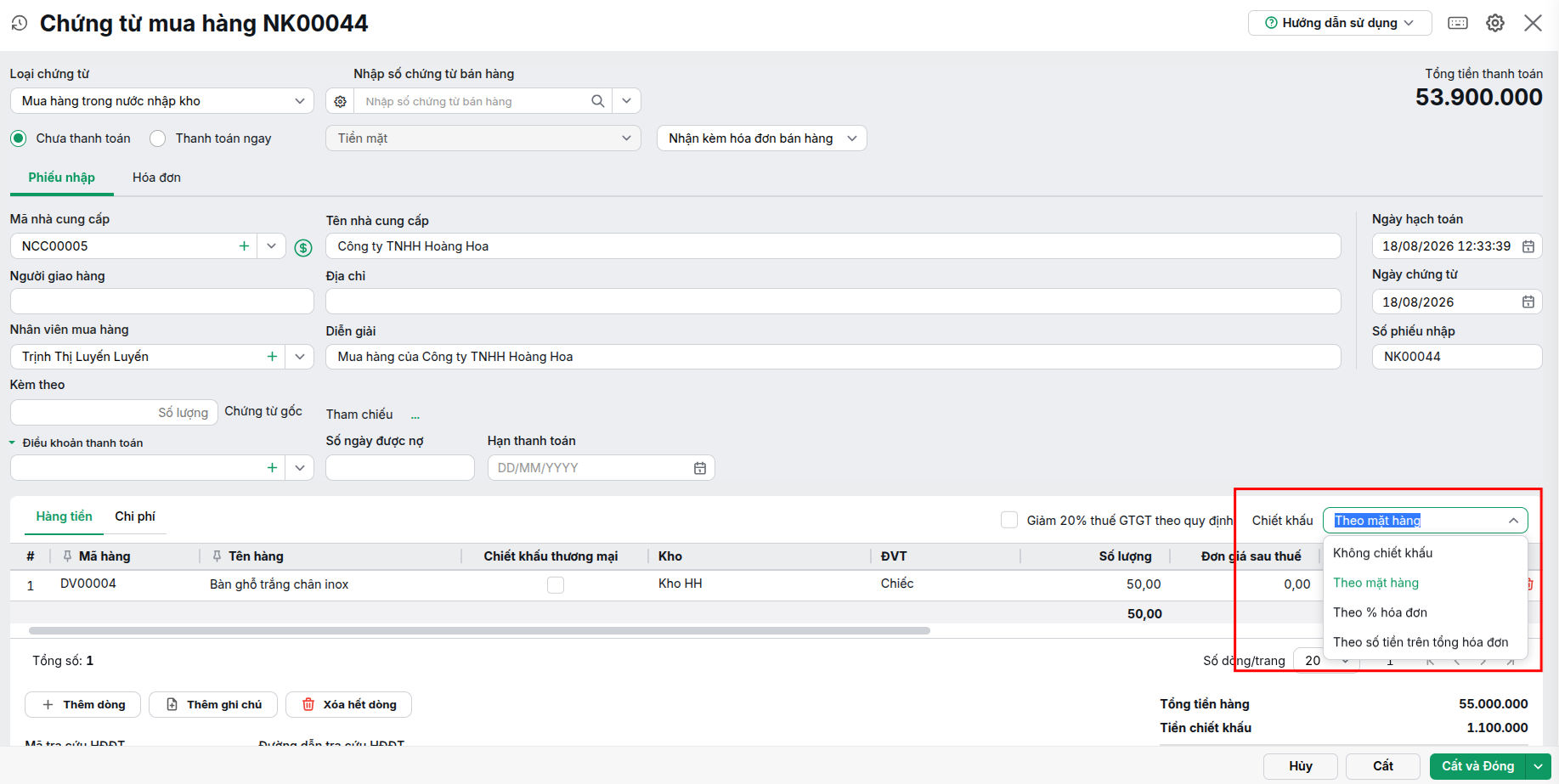Switch to Hóa đơn tab
The image size is (1559, 784).
point(156,178)
